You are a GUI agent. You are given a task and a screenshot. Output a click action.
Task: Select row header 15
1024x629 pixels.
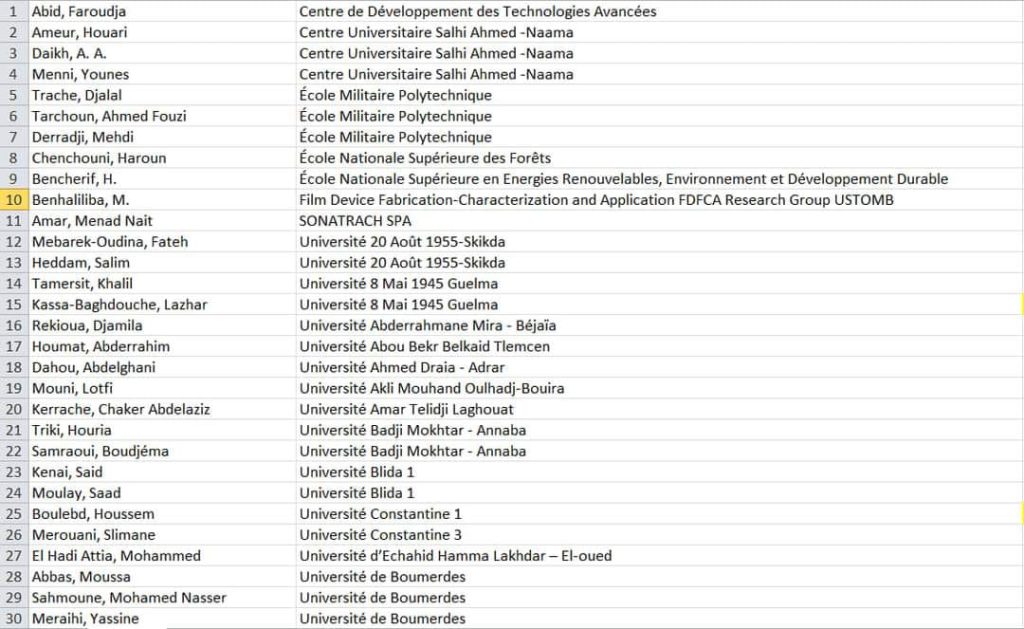point(14,304)
